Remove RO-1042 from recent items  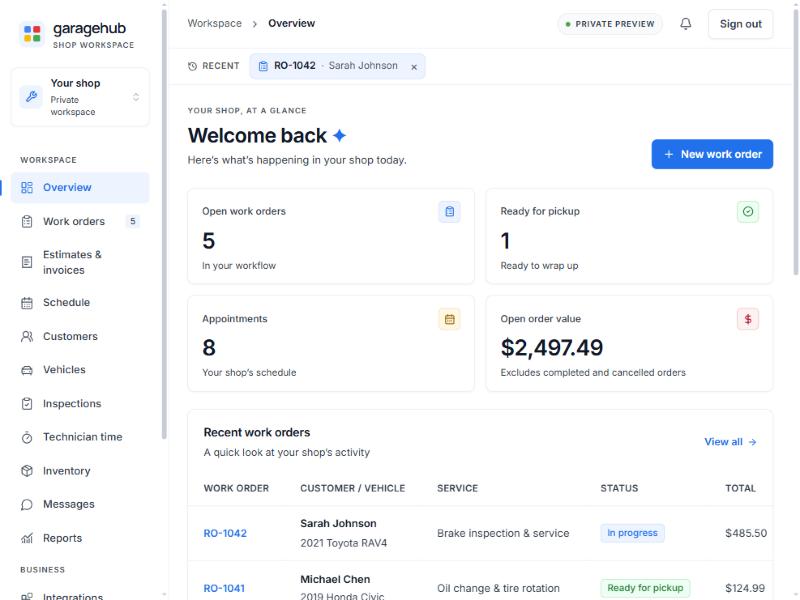click(414, 67)
